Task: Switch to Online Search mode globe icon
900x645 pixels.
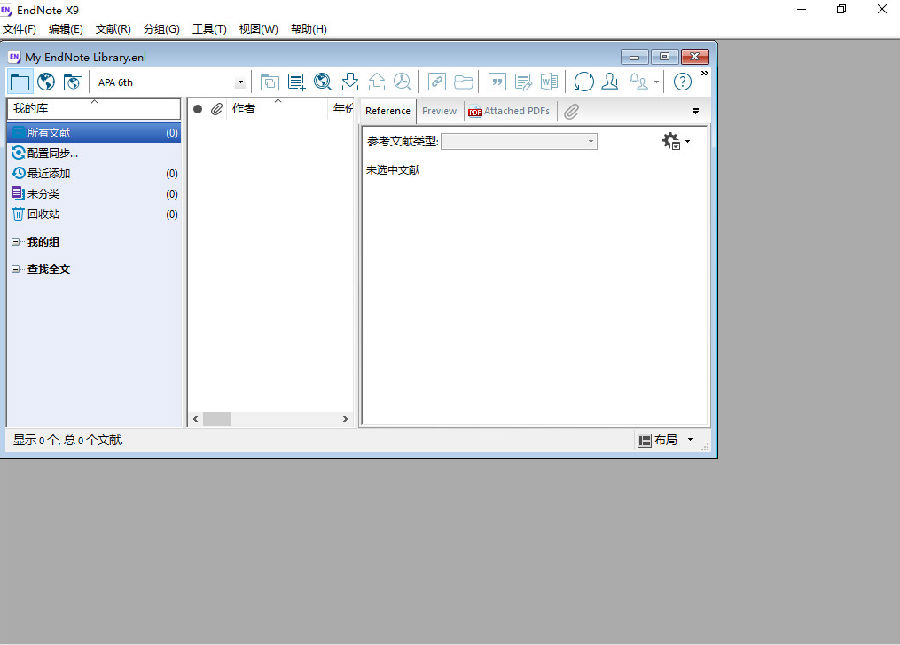Action: tap(46, 82)
